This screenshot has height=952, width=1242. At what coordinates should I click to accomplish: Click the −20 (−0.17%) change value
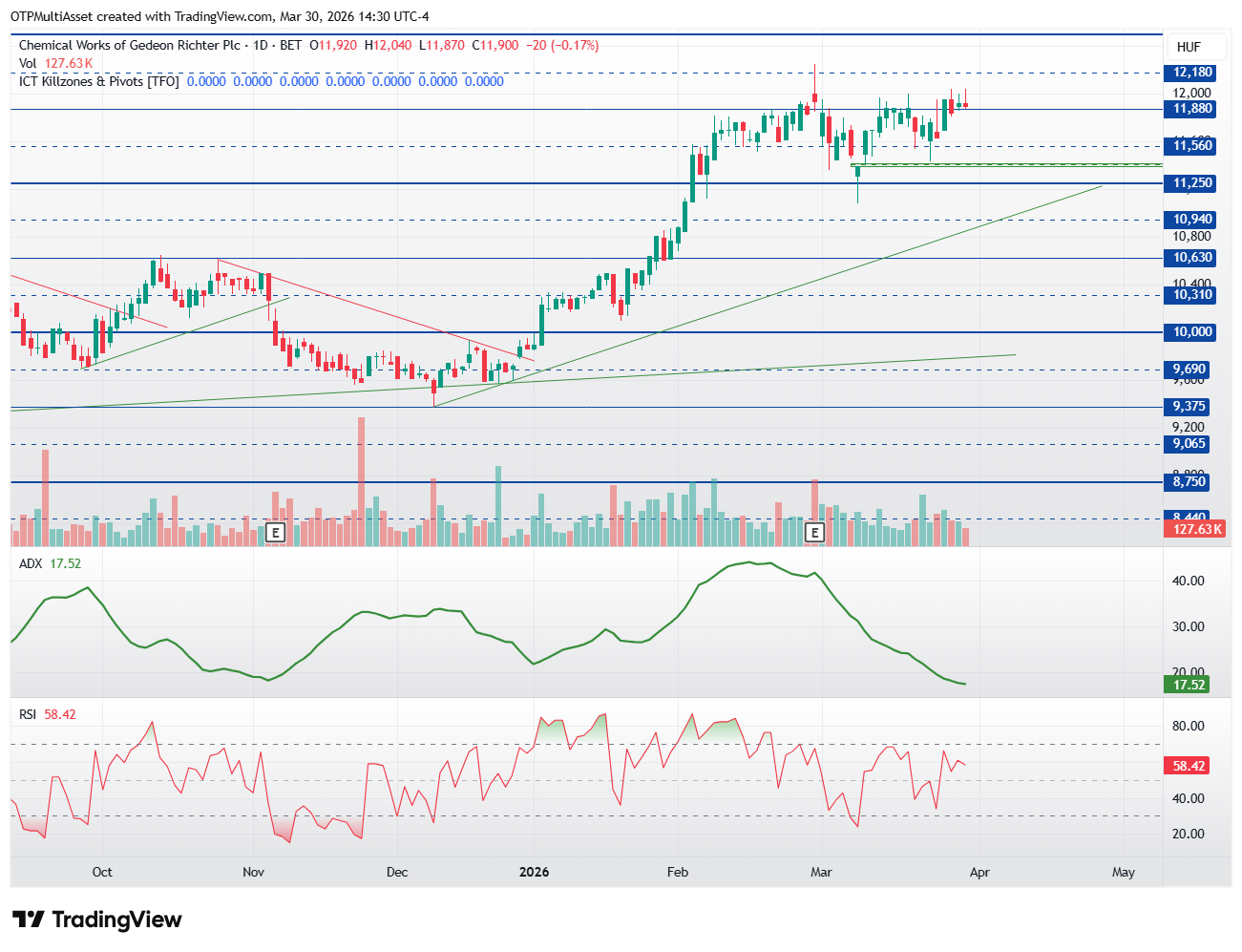point(562,45)
